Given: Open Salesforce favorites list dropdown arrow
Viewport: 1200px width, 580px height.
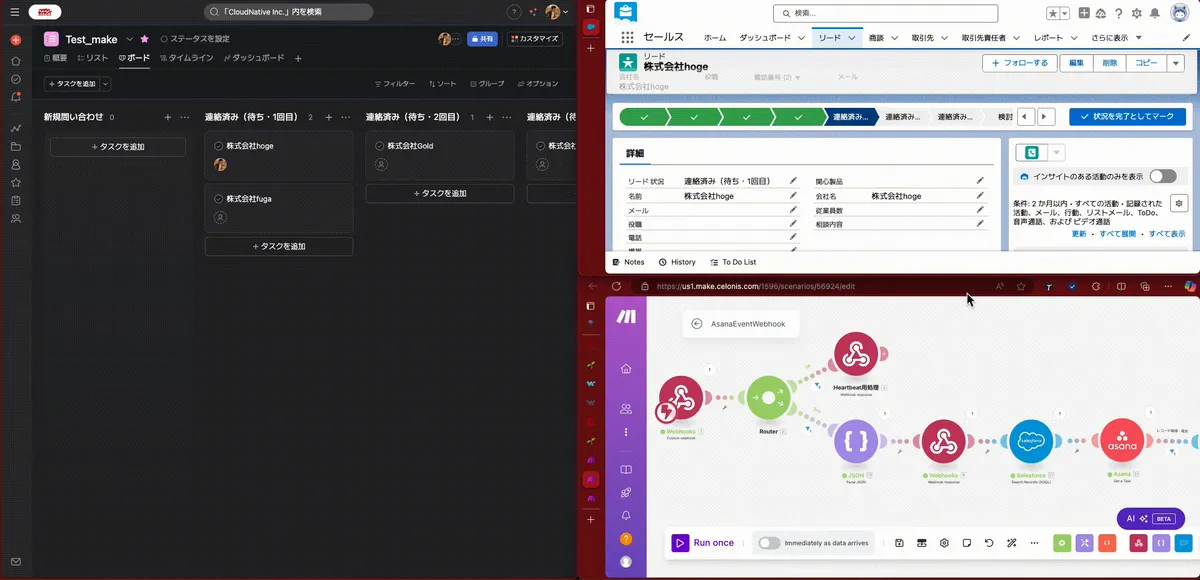Looking at the screenshot, I should 1064,13.
